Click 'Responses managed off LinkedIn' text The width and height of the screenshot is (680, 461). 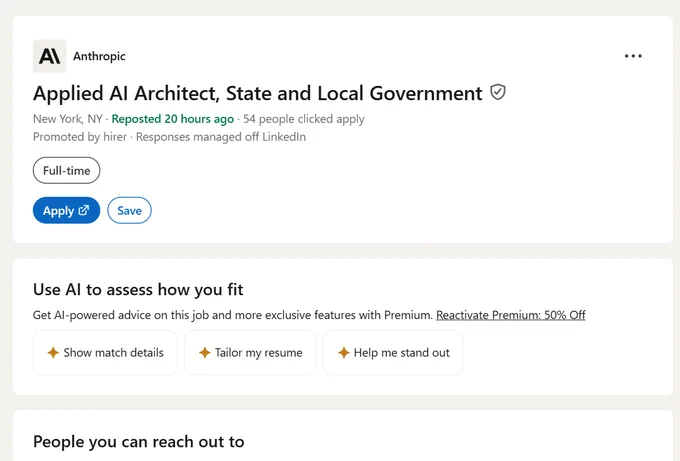tap(221, 137)
